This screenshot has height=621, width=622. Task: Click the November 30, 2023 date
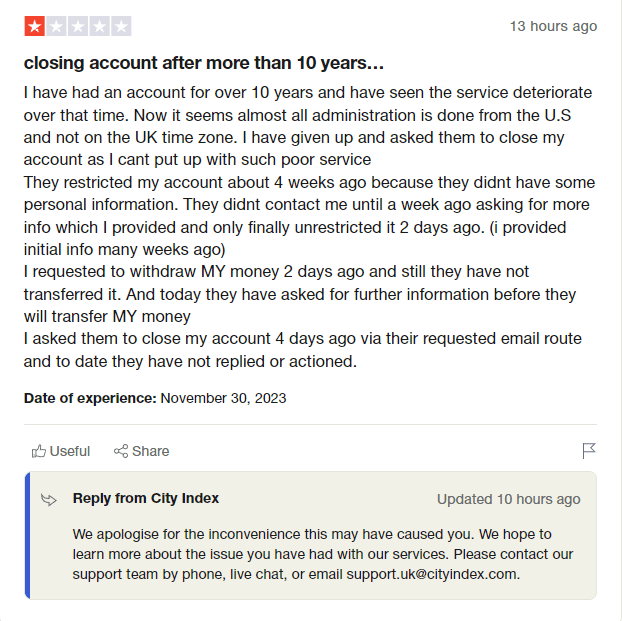[x=223, y=398]
